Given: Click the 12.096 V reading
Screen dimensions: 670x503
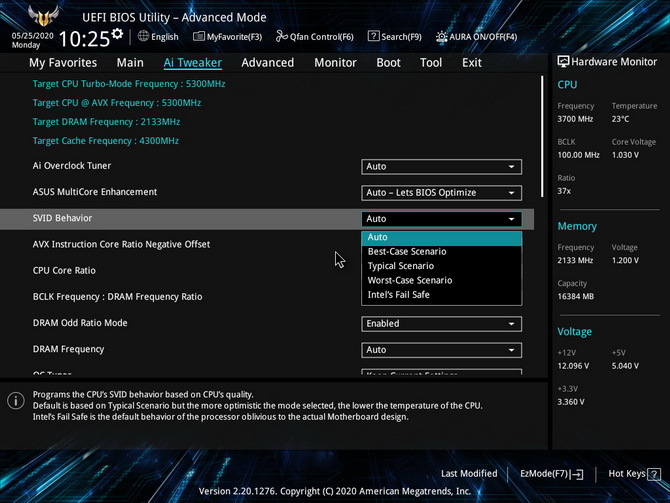Looking at the screenshot, I should pyautogui.click(x=573, y=366).
